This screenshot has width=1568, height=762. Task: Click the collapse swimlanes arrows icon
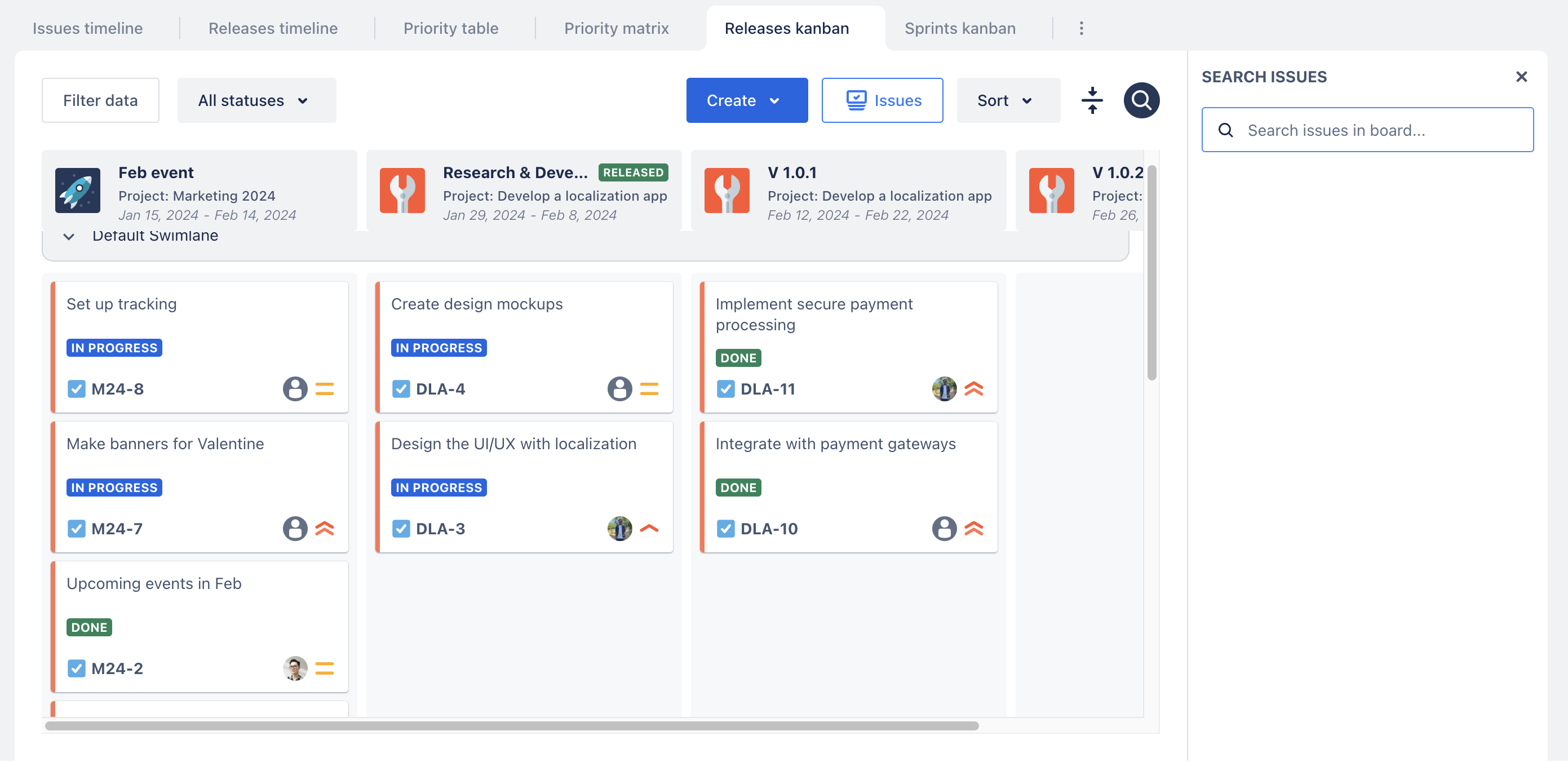1092,100
